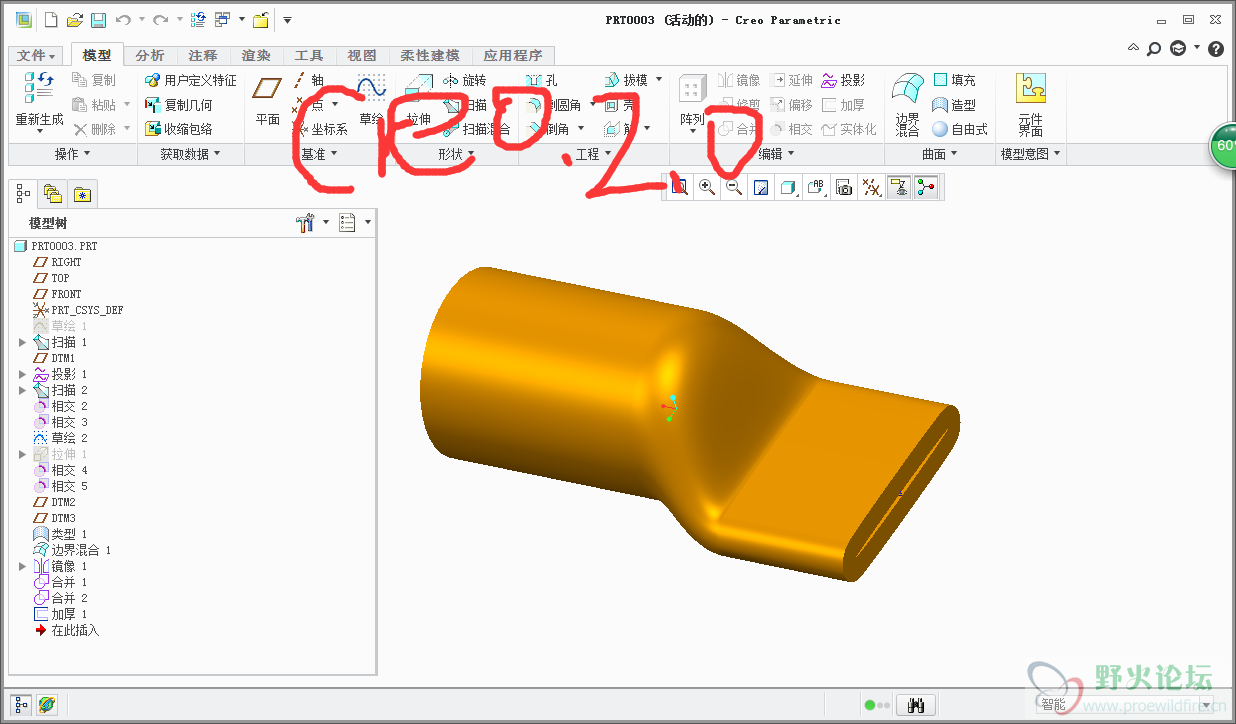The image size is (1236, 724).
Task: Expand 投影 1 in the model tree
Action: point(23,374)
